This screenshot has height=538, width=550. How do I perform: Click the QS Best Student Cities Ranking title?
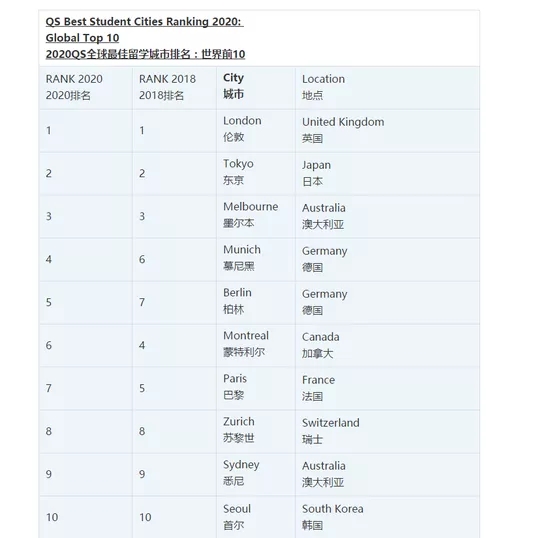pyautogui.click(x=144, y=29)
